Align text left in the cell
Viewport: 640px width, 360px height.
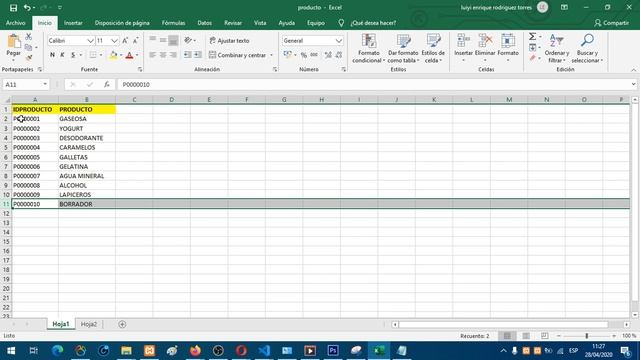point(152,55)
